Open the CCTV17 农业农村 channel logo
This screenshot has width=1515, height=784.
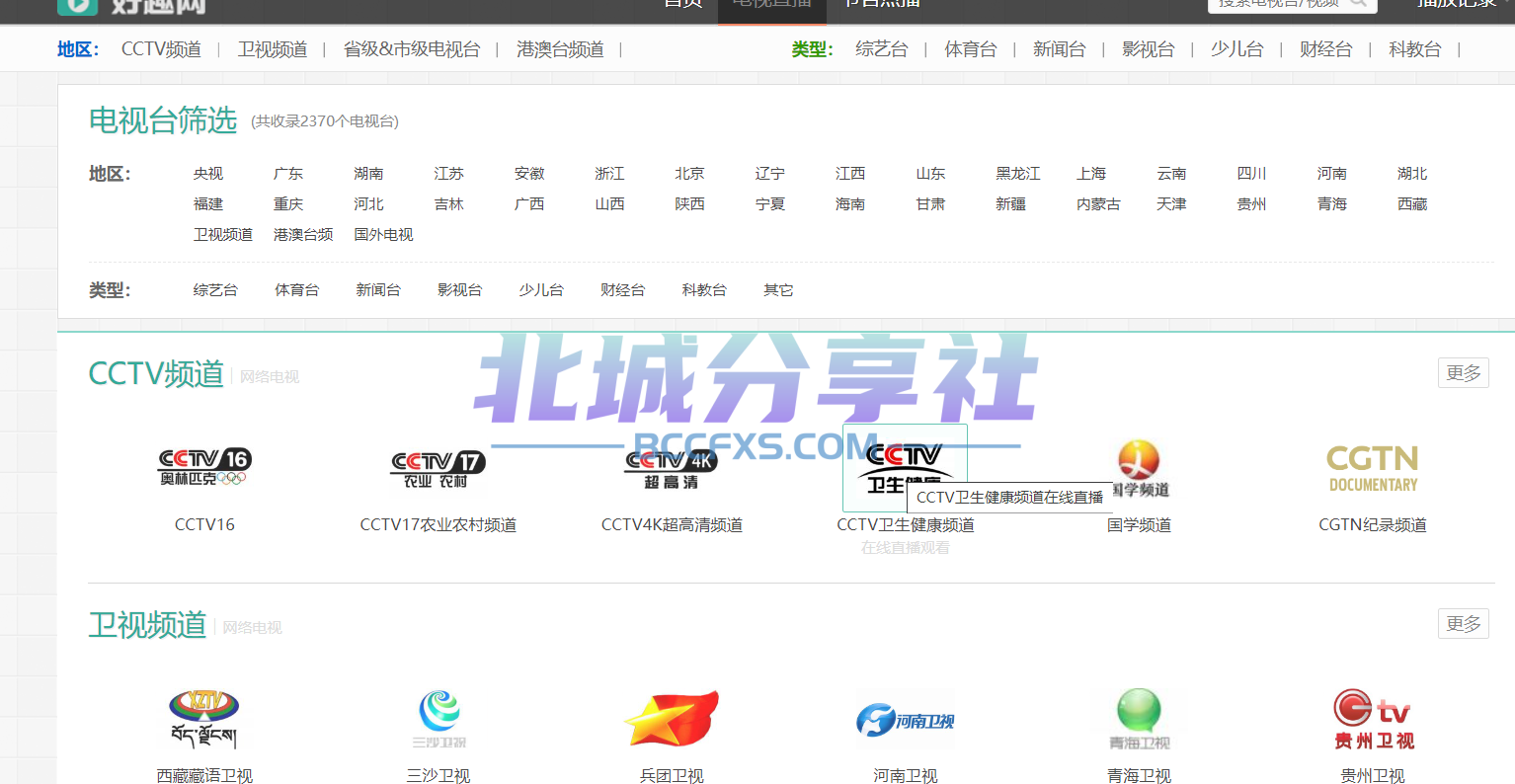coord(438,468)
